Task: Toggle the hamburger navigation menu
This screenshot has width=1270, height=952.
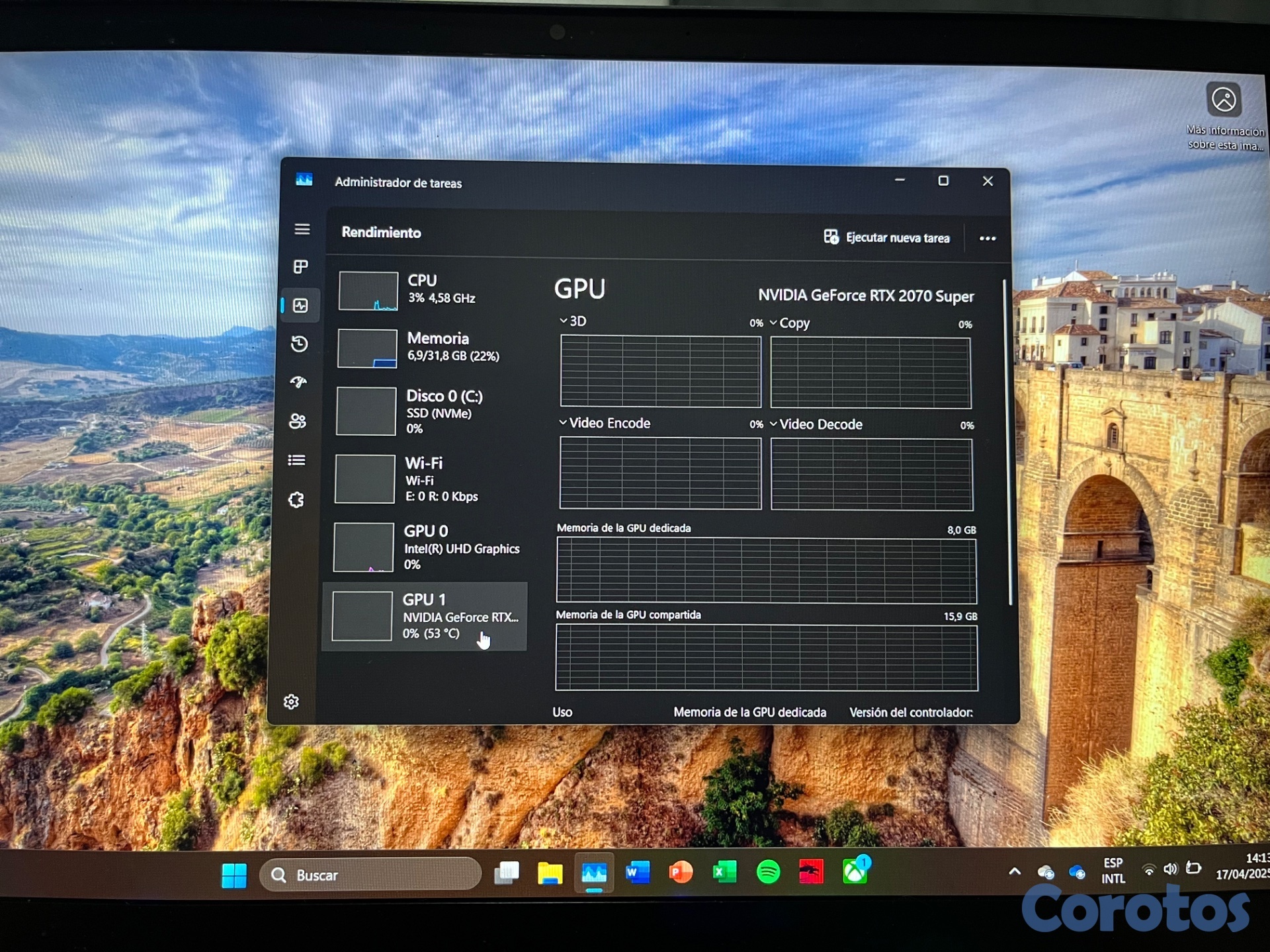Action: pos(302,229)
